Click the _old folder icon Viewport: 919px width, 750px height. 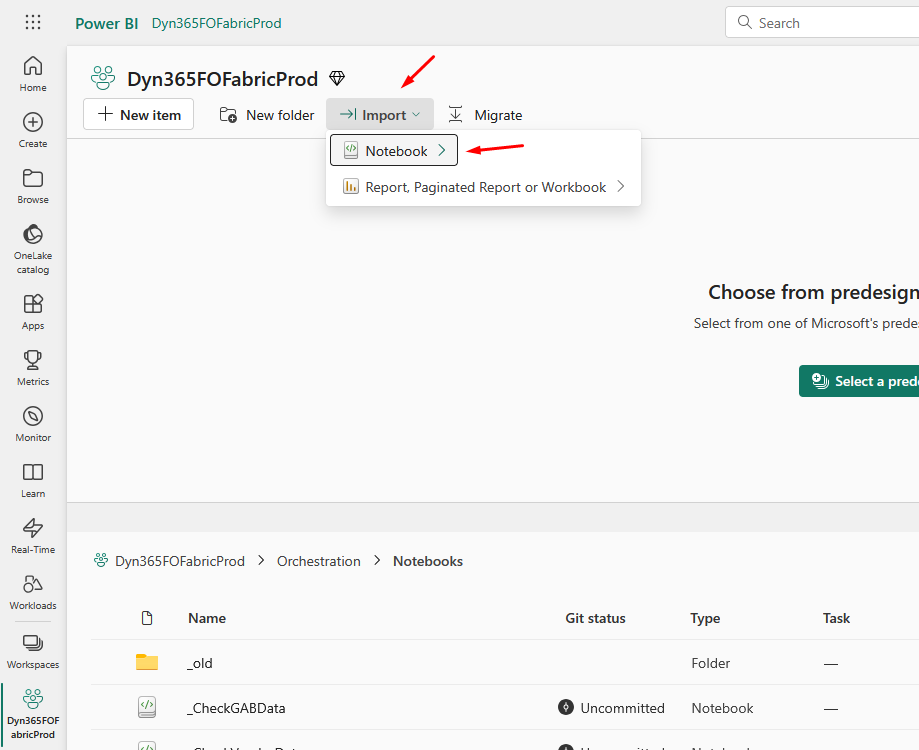tap(147, 662)
